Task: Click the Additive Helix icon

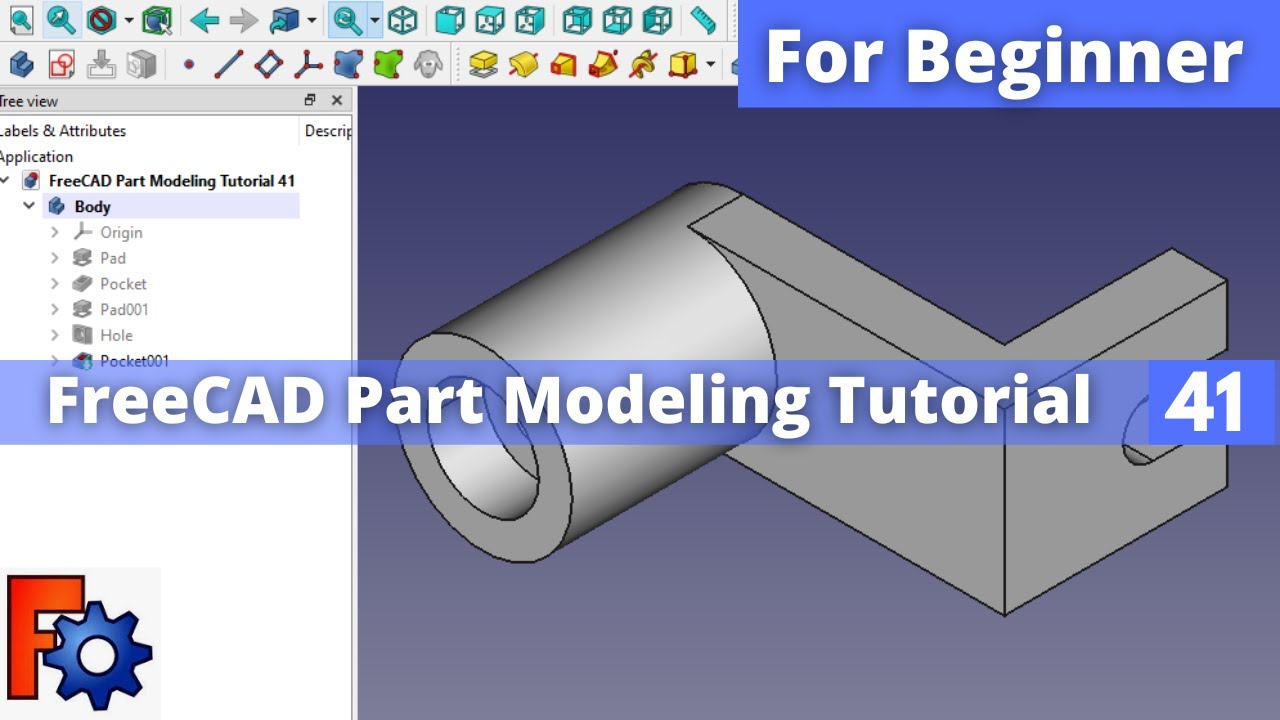Action: [643, 65]
